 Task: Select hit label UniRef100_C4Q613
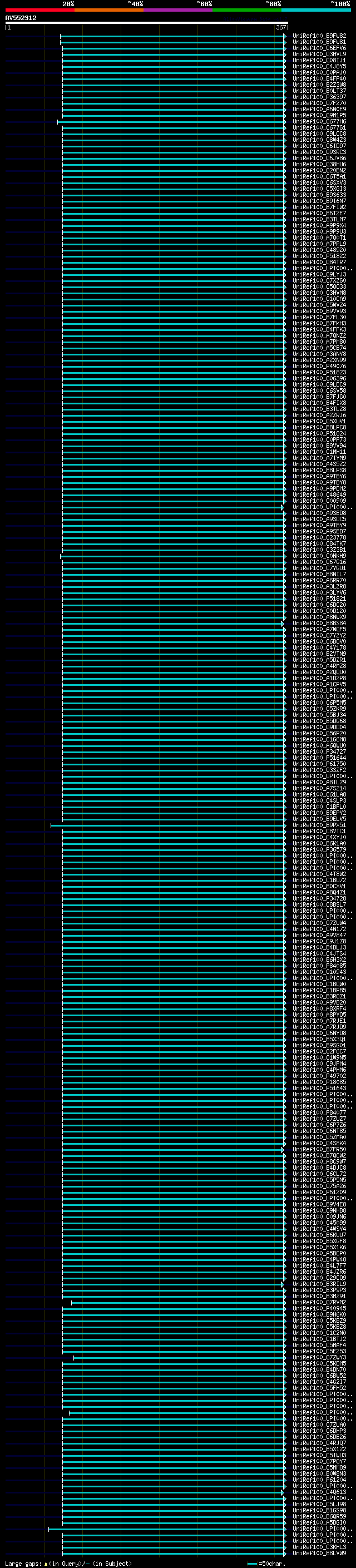coord(319,1492)
